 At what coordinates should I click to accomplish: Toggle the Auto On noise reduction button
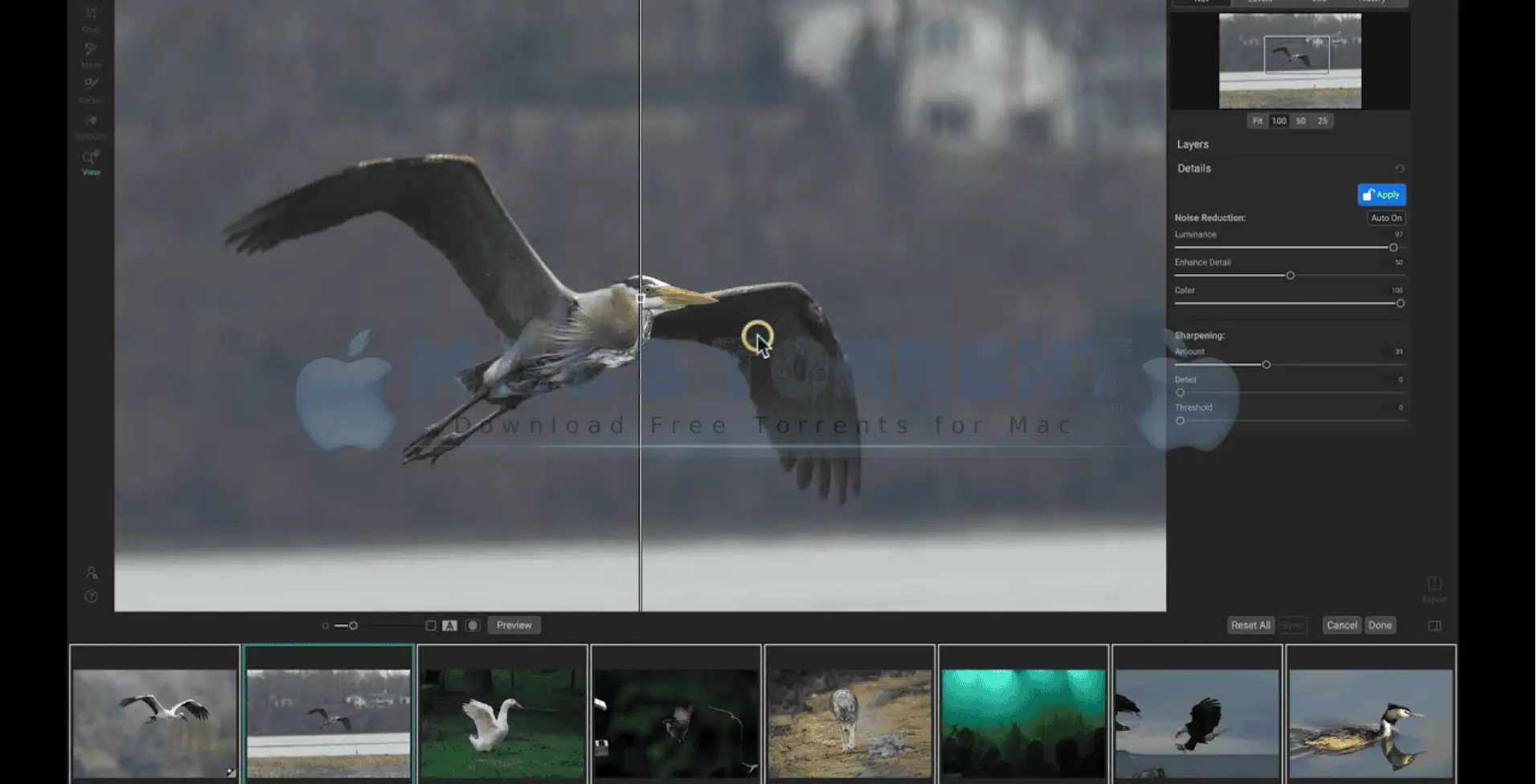[x=1386, y=218]
